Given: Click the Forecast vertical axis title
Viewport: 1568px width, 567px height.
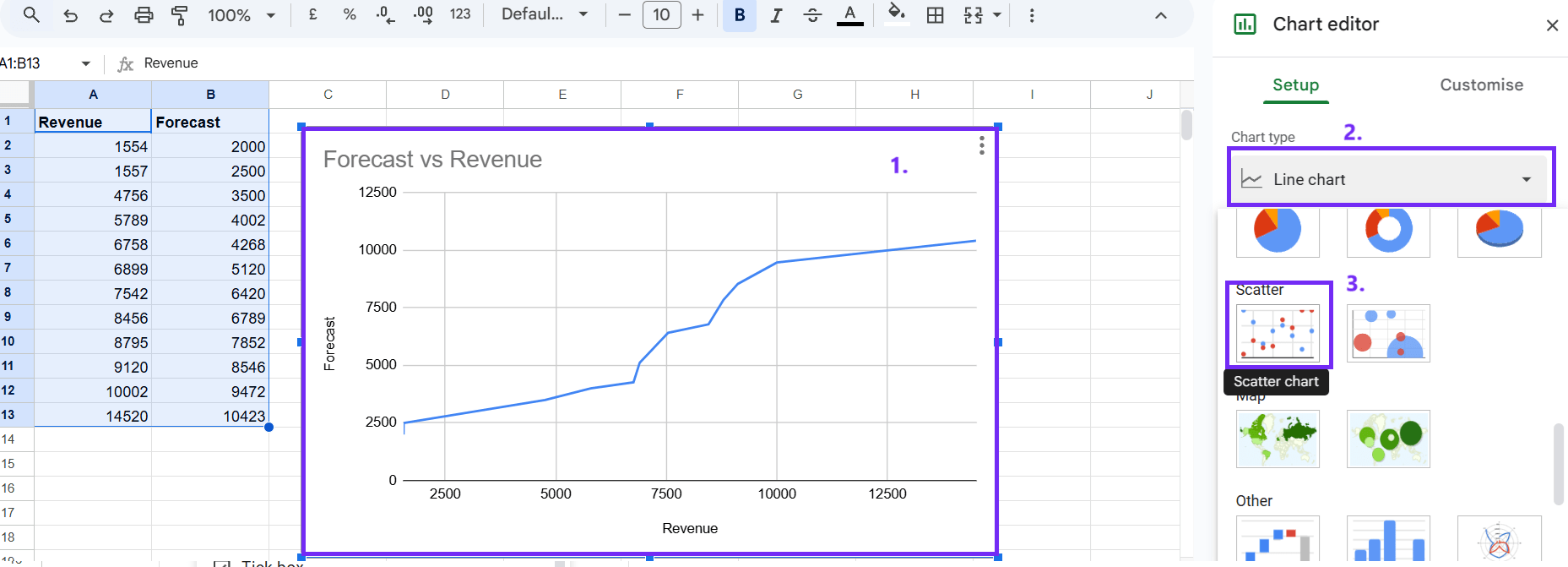Looking at the screenshot, I should point(330,344).
